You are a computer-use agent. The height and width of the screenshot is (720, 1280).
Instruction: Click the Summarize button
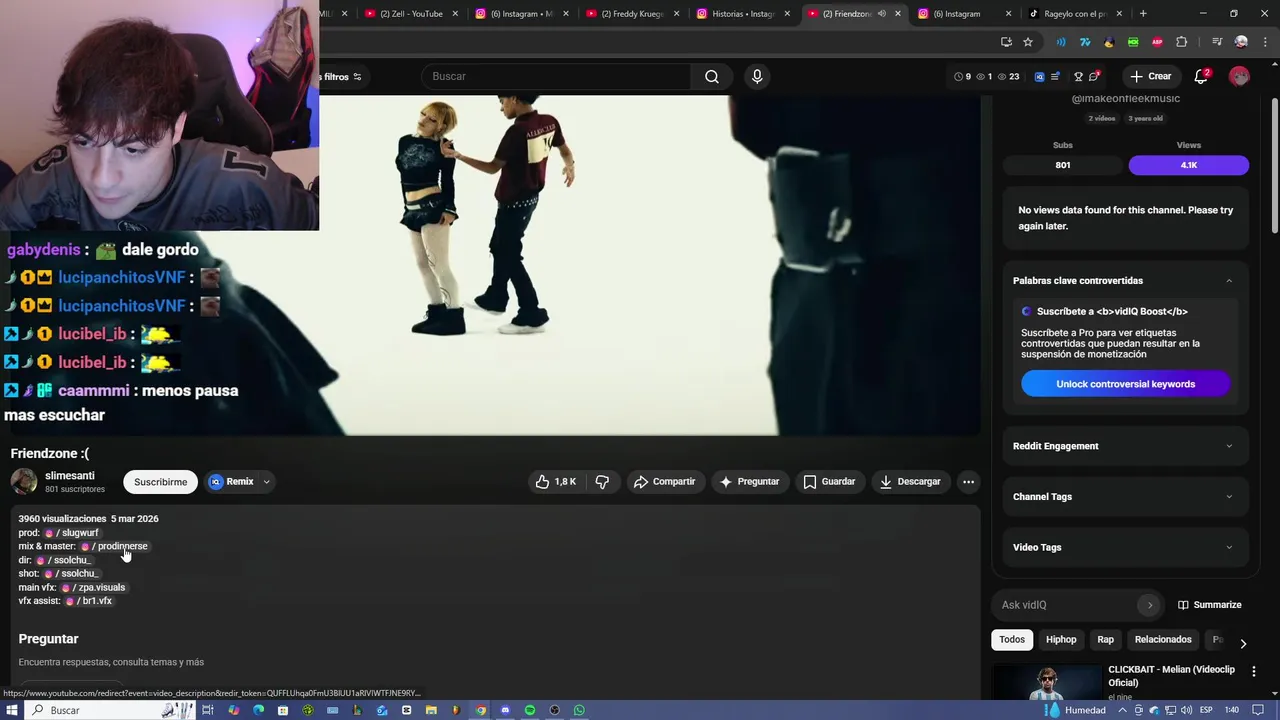(1209, 605)
